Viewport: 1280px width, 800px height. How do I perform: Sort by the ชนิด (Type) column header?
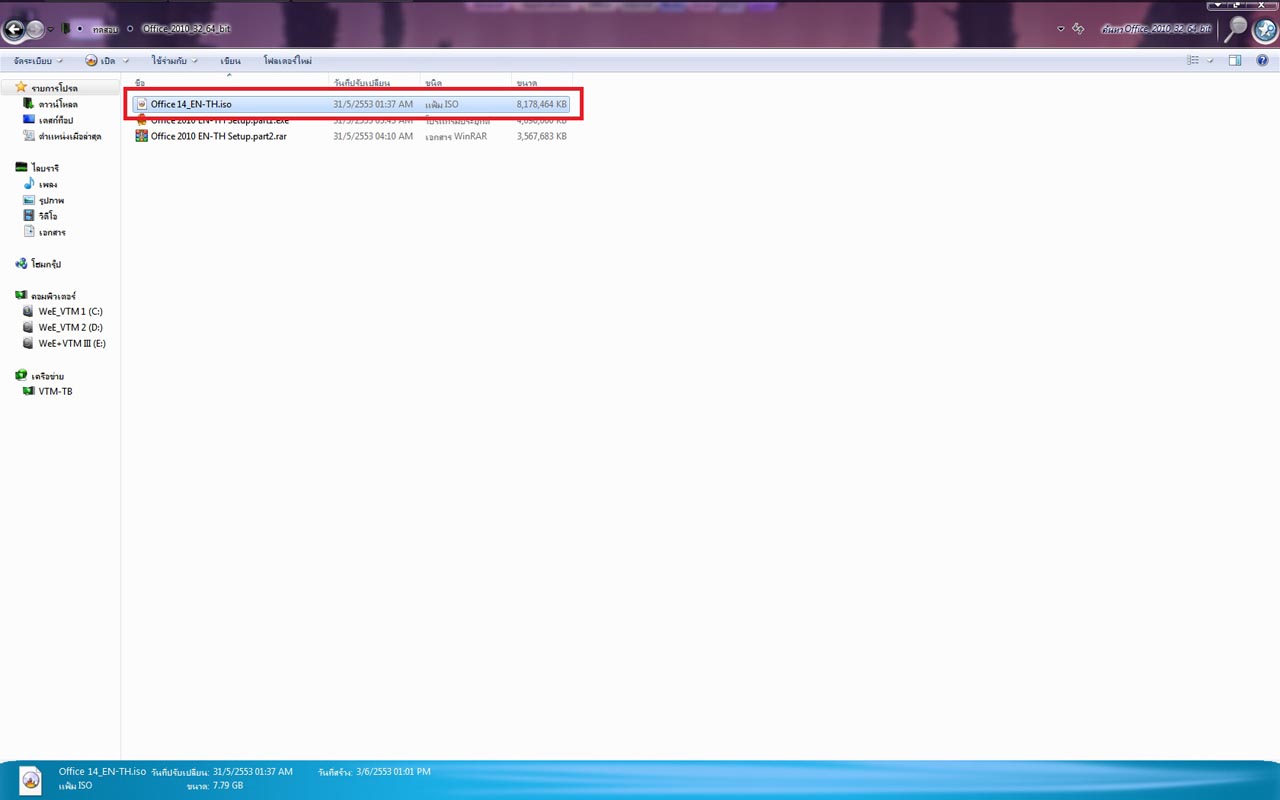click(466, 82)
